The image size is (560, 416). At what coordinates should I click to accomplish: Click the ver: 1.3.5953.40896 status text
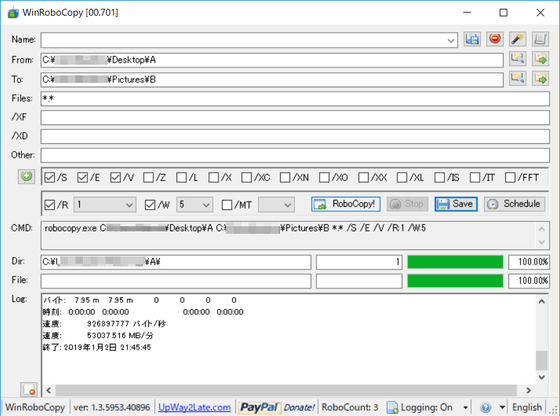point(112,407)
